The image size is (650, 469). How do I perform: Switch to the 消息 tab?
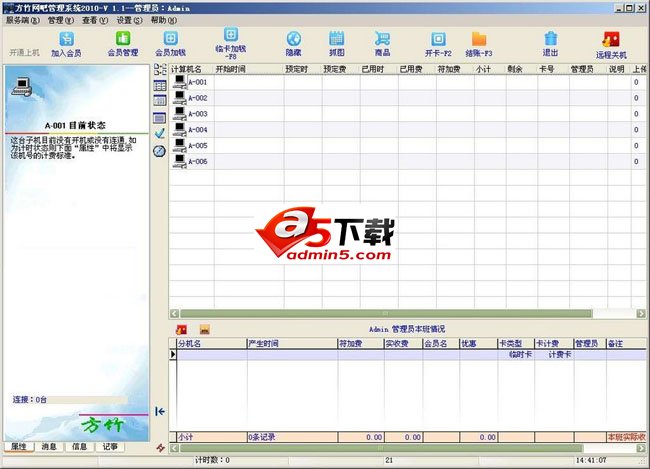coord(49,447)
